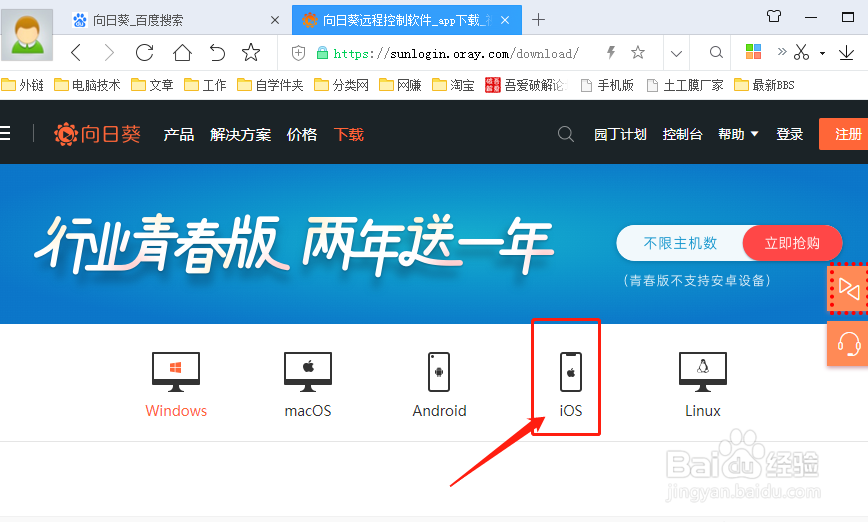Open a new tab with plus
This screenshot has width=868, height=522.
pos(538,20)
